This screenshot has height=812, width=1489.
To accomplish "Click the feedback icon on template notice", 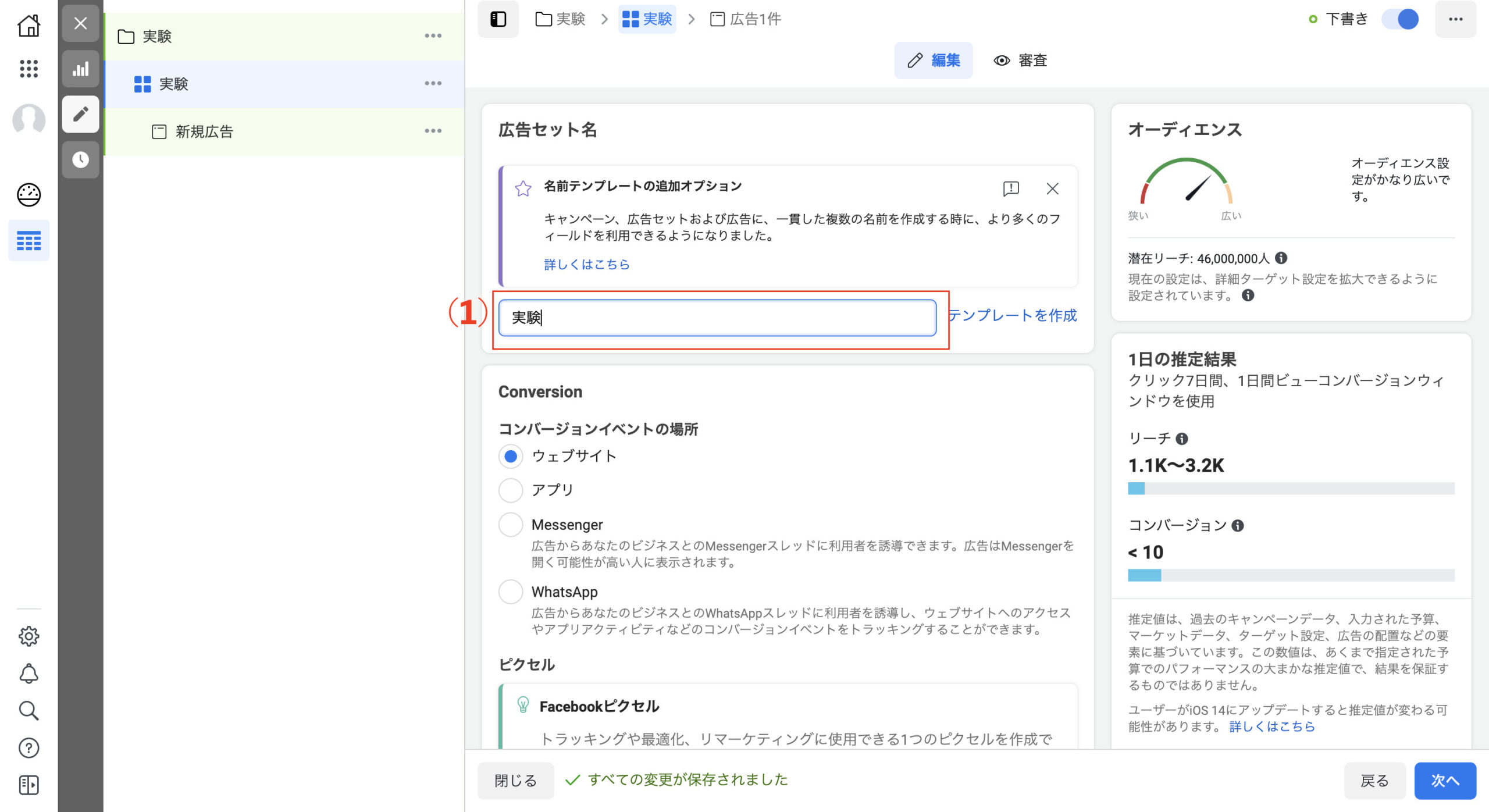I will coord(1011,188).
